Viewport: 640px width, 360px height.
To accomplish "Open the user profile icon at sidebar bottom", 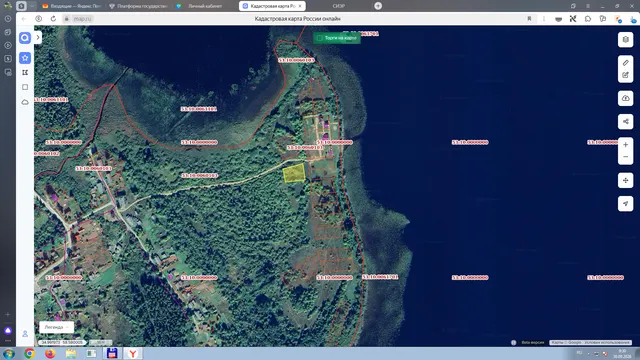I will click(x=25, y=334).
